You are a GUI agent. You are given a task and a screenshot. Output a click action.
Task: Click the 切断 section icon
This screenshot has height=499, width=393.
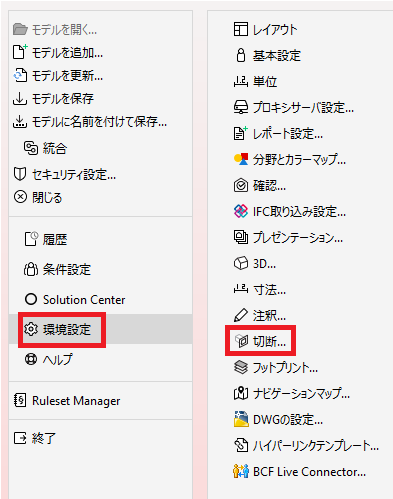point(241,341)
